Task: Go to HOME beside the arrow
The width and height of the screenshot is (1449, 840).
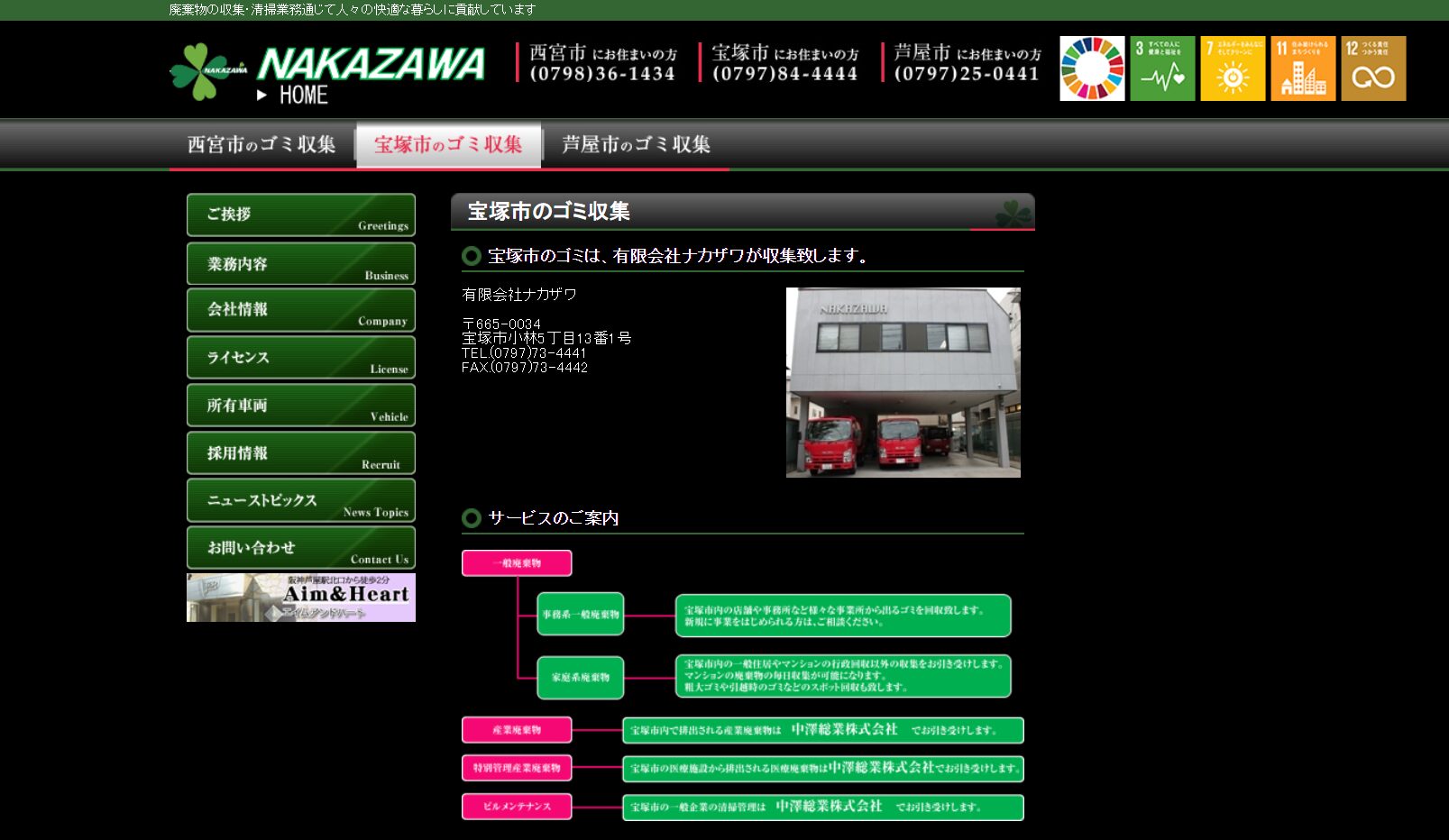Action: [x=303, y=96]
